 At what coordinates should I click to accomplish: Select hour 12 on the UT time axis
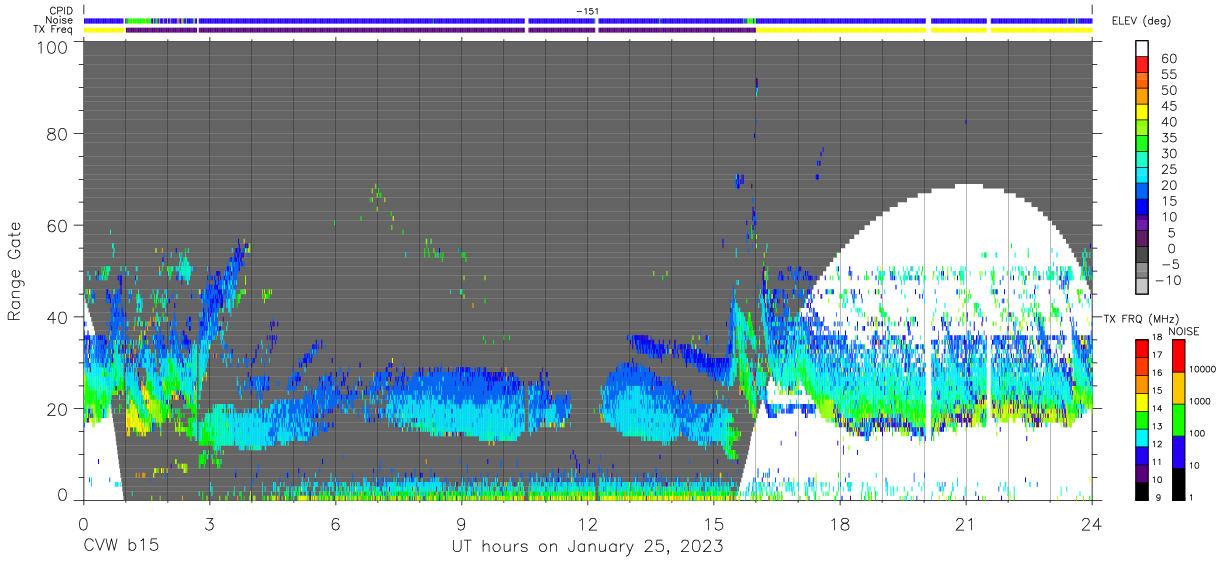click(x=588, y=523)
